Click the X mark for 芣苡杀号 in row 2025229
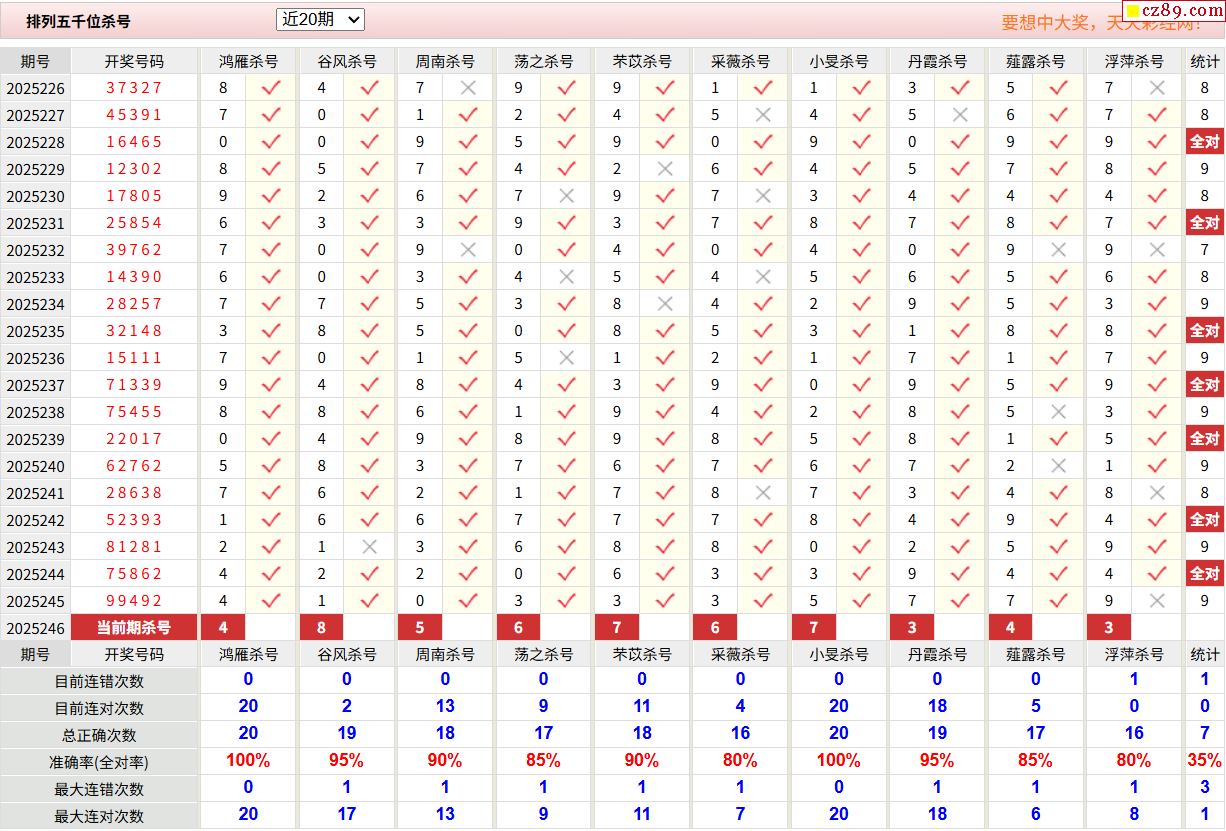 pos(665,169)
